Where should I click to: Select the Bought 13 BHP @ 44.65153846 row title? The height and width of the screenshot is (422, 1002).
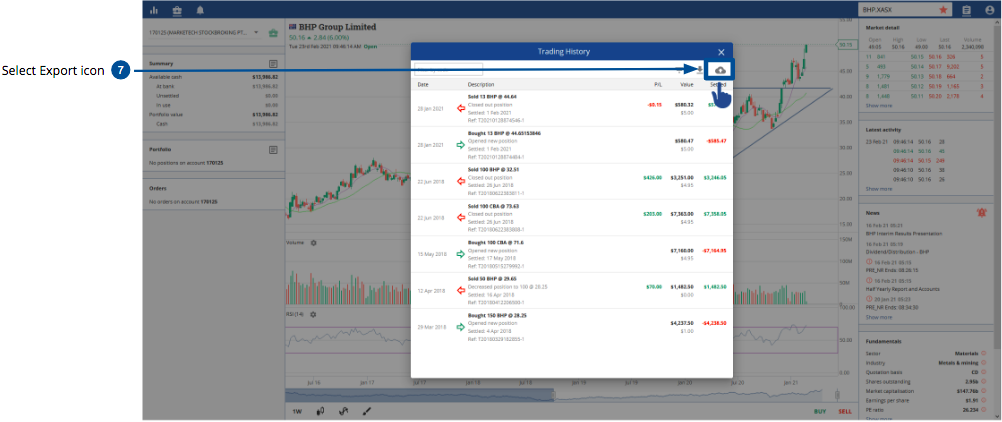(x=504, y=133)
